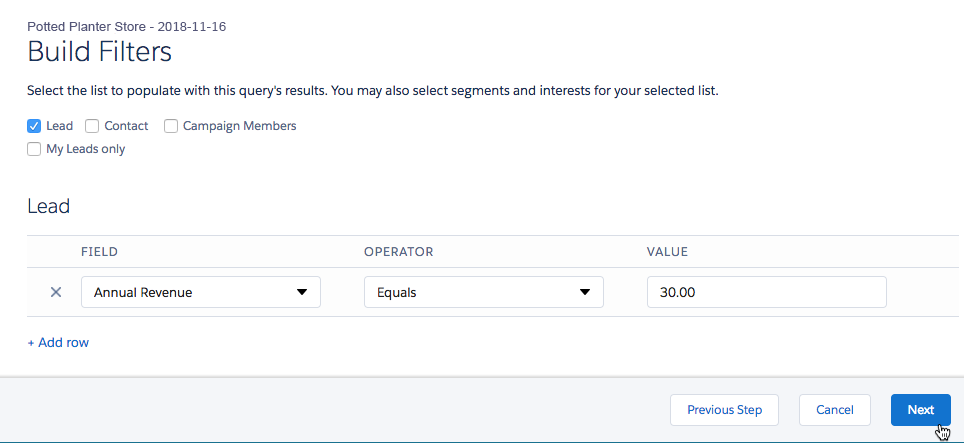This screenshot has width=964, height=443.
Task: Click the Potted Planter Store title text
Action: pyautogui.click(x=126, y=26)
